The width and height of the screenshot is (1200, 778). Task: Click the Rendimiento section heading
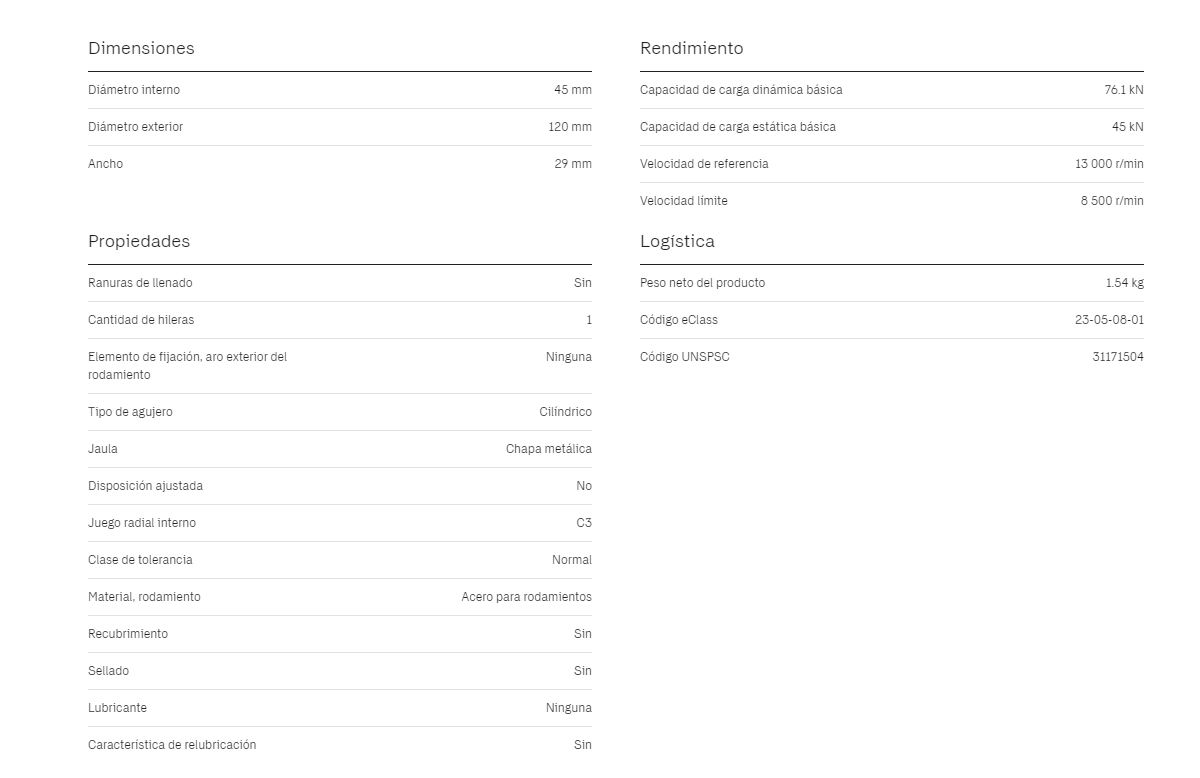[692, 48]
